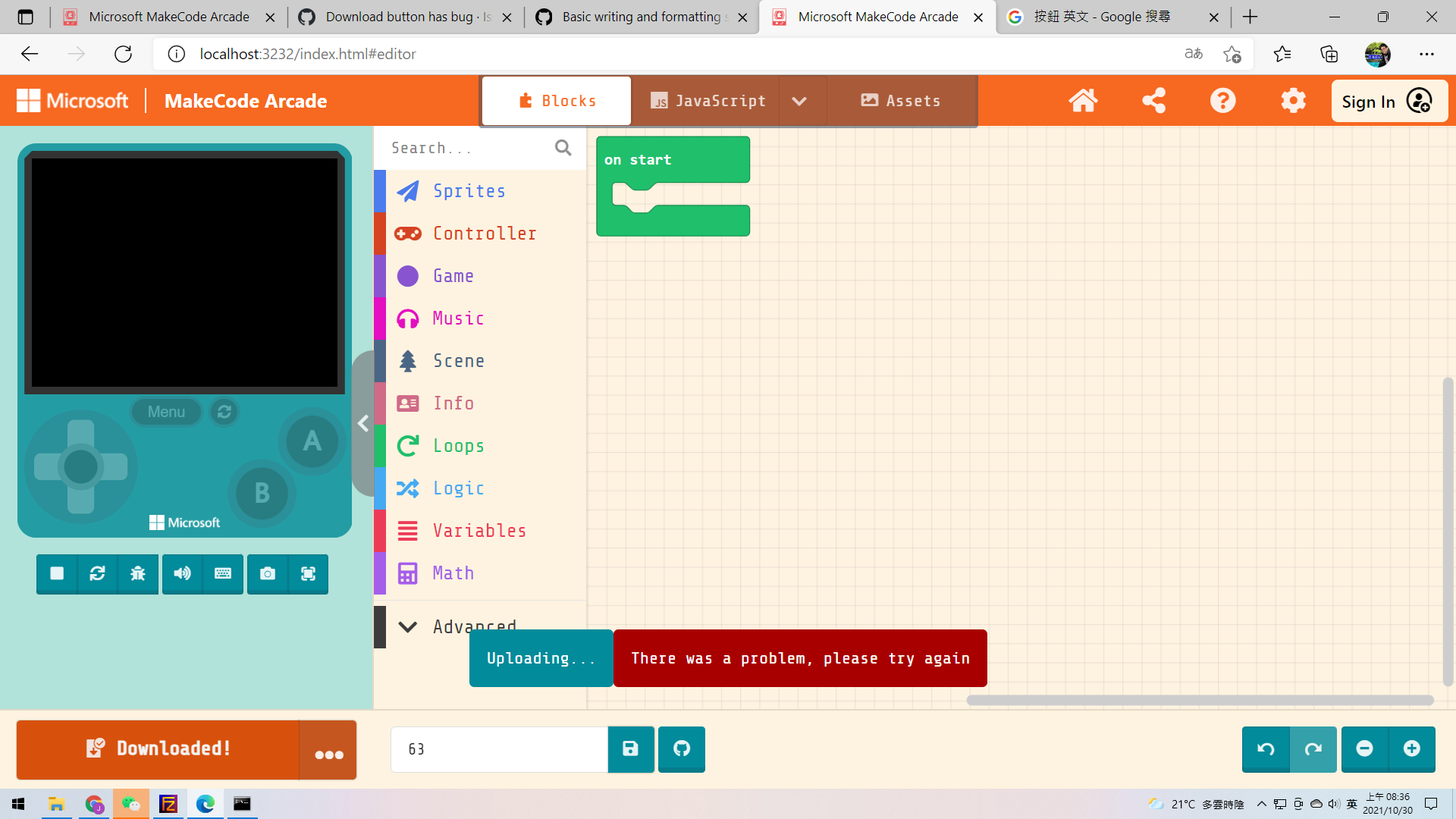
Task: Switch to the Assets tab
Action: [x=901, y=100]
